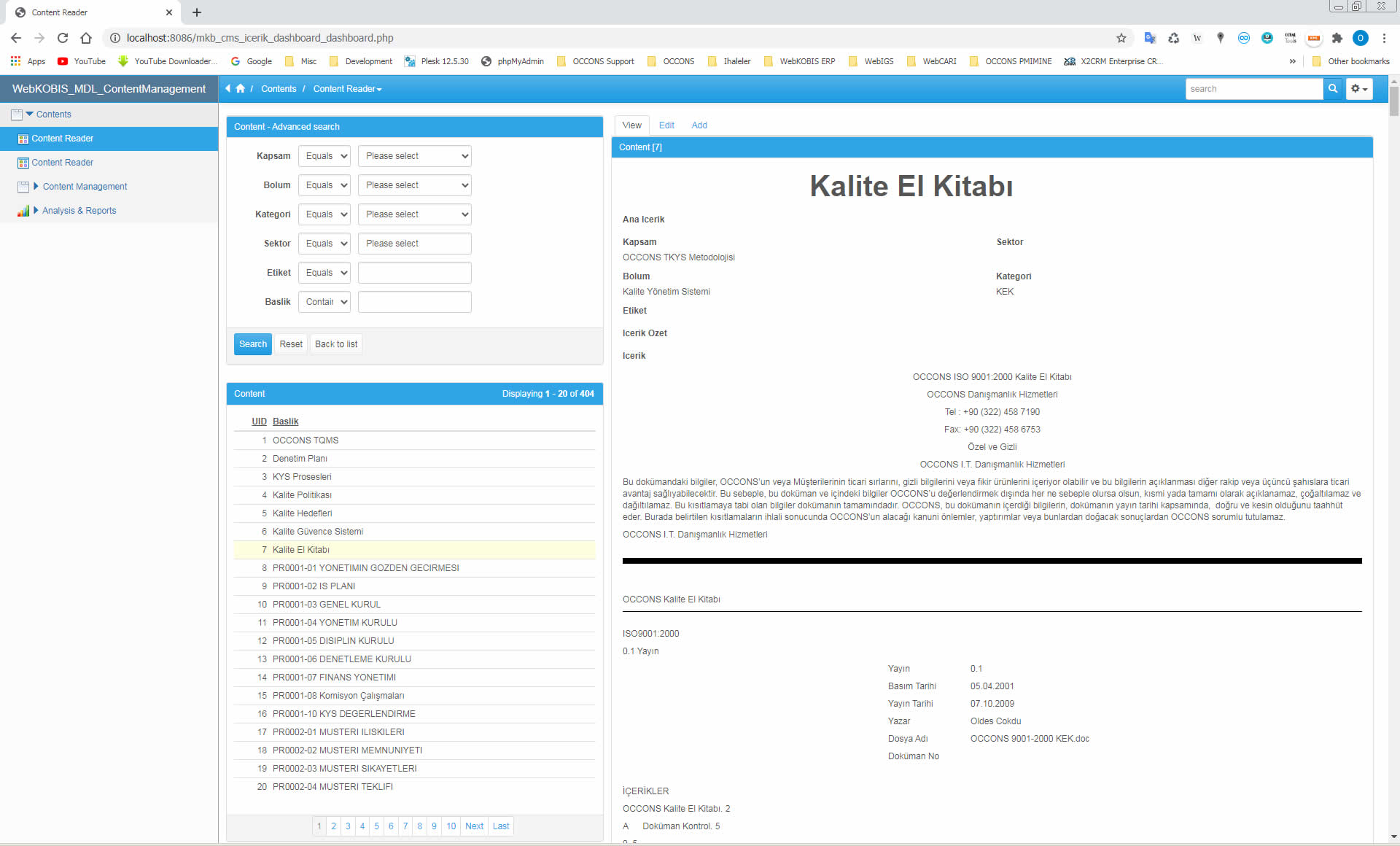This screenshot has width=1400, height=846.
Task: Switch to the Edit tab
Action: [x=666, y=125]
